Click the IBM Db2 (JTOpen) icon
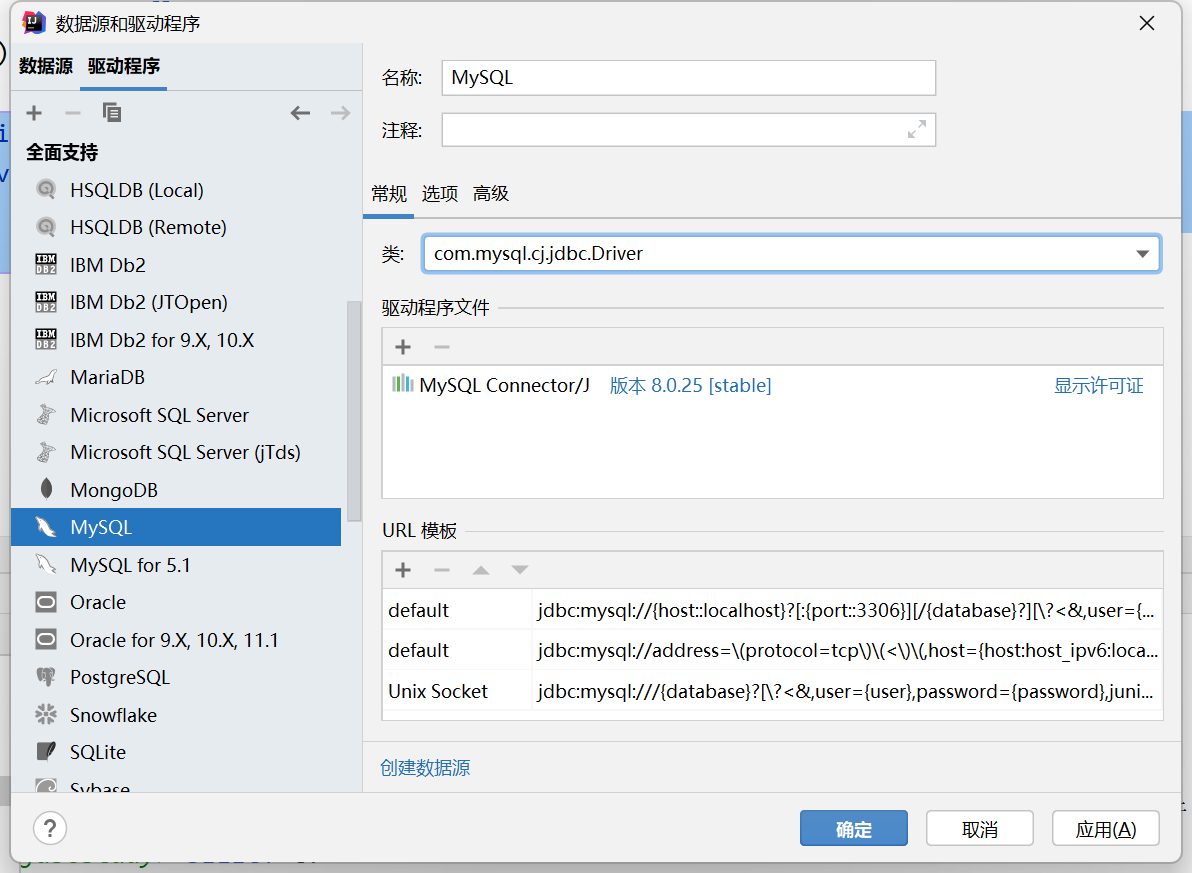This screenshot has height=873, width=1192. coord(46,302)
